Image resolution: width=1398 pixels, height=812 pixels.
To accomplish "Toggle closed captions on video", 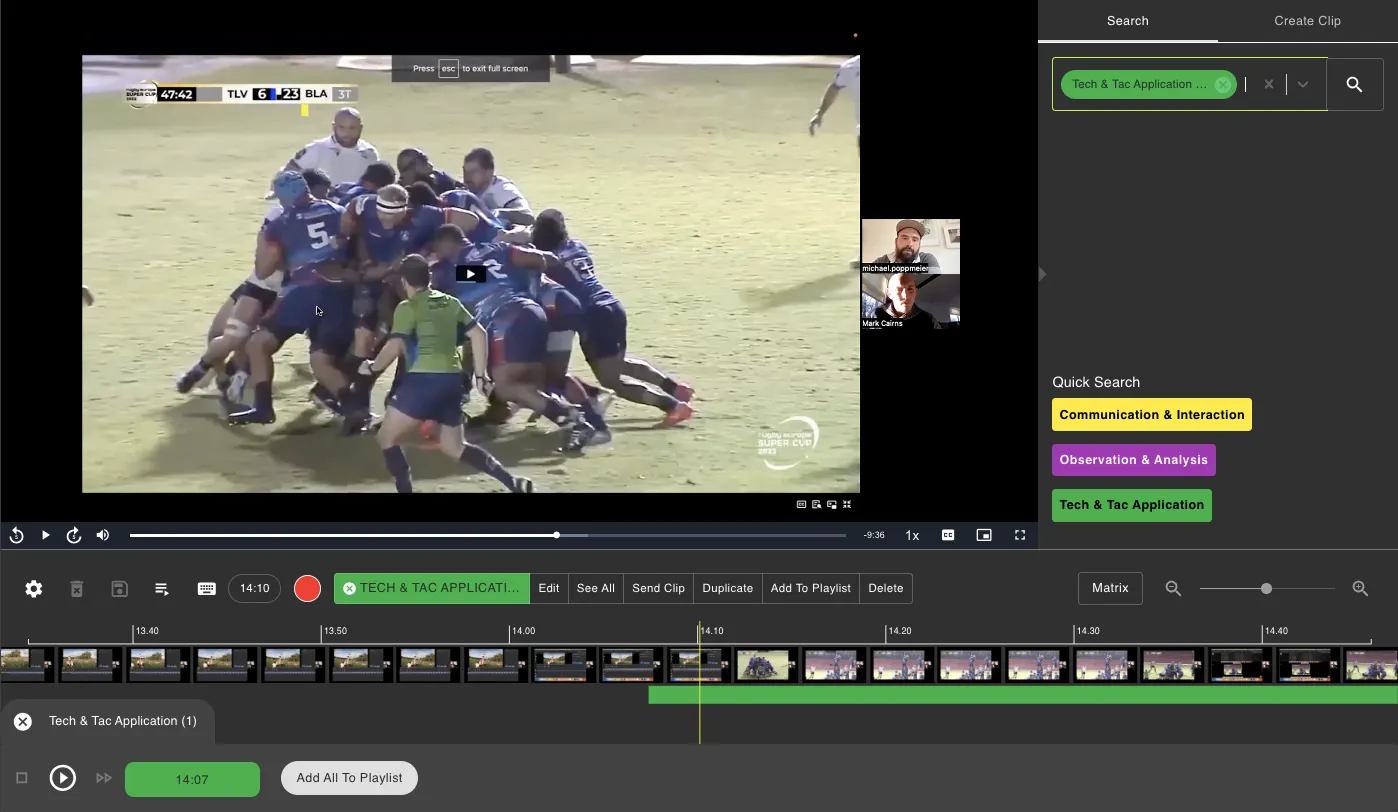I will [948, 535].
